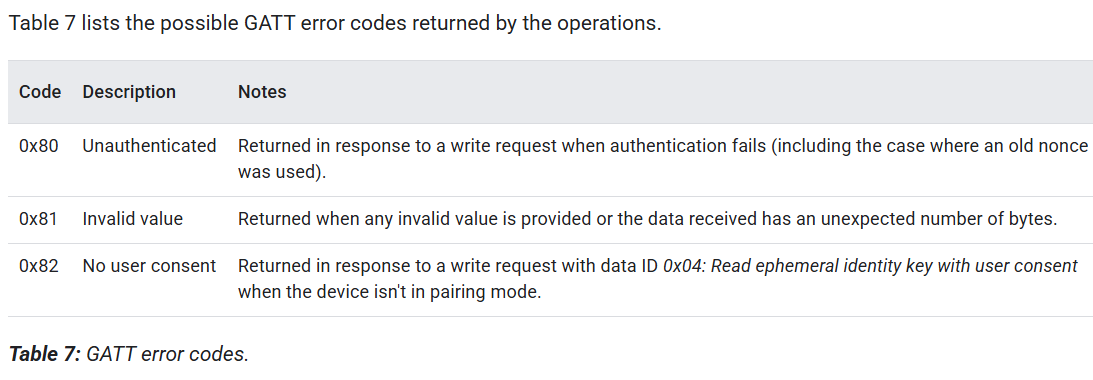Click the Code column header
The width and height of the screenshot is (1093, 380).
(40, 92)
